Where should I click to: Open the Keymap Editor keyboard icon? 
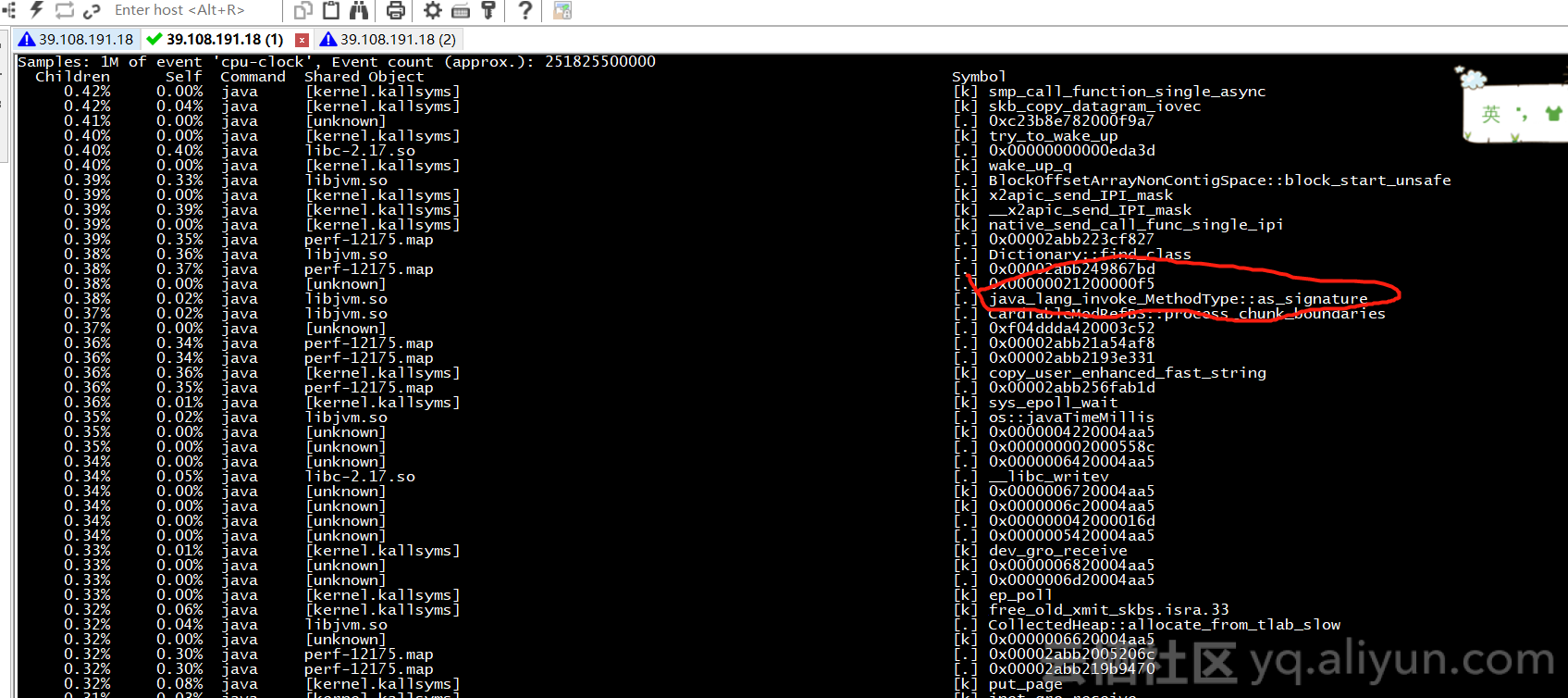[x=460, y=11]
